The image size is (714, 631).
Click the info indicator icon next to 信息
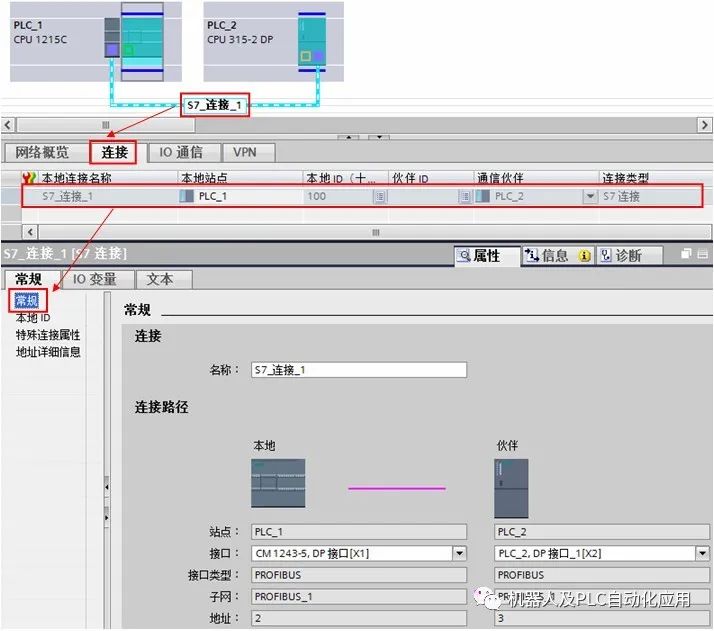[x=584, y=256]
